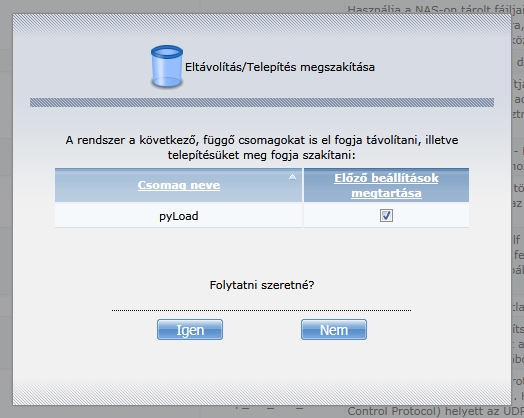524x418 pixels.
Task: Sort by the Csomag neve column header
Action: (x=179, y=185)
